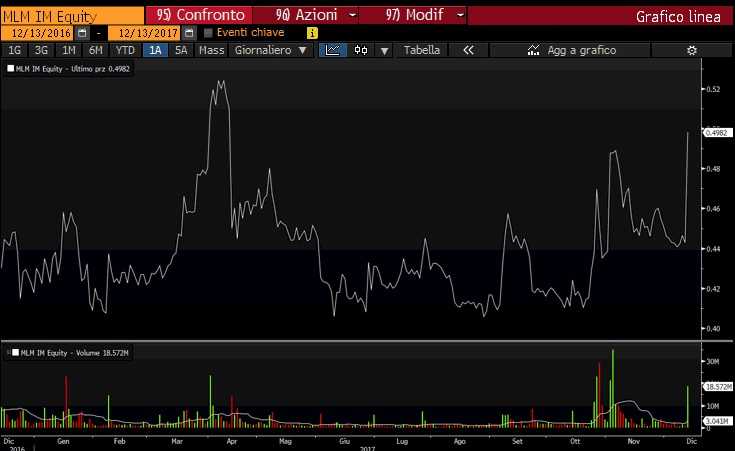
Task: Select the 5A time range
Action: (181, 50)
